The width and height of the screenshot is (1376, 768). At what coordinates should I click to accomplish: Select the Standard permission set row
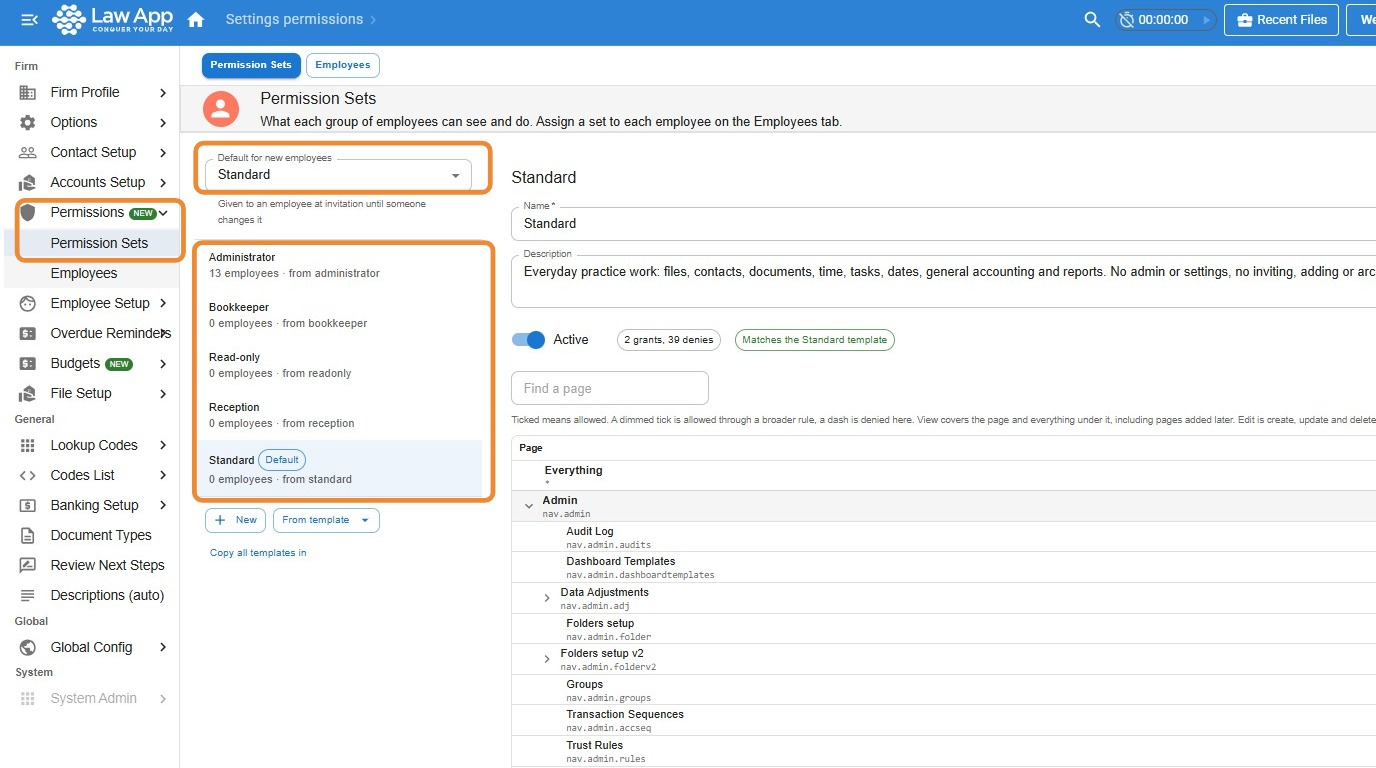point(339,468)
